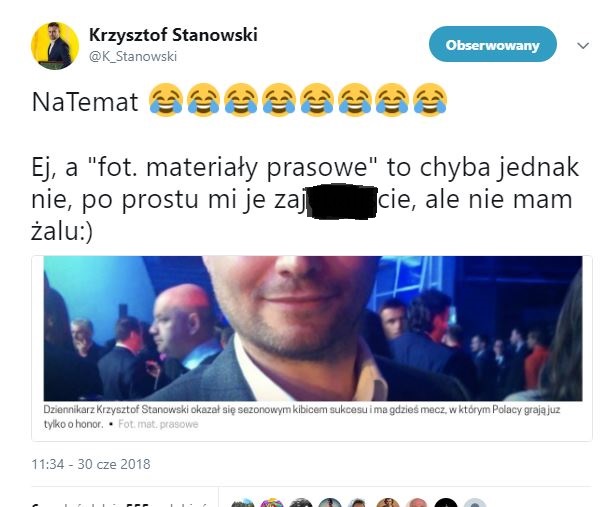Image resolution: width=609 pixels, height=507 pixels.
Task: Toggle the Obserwowany follow button
Action: pos(492,44)
